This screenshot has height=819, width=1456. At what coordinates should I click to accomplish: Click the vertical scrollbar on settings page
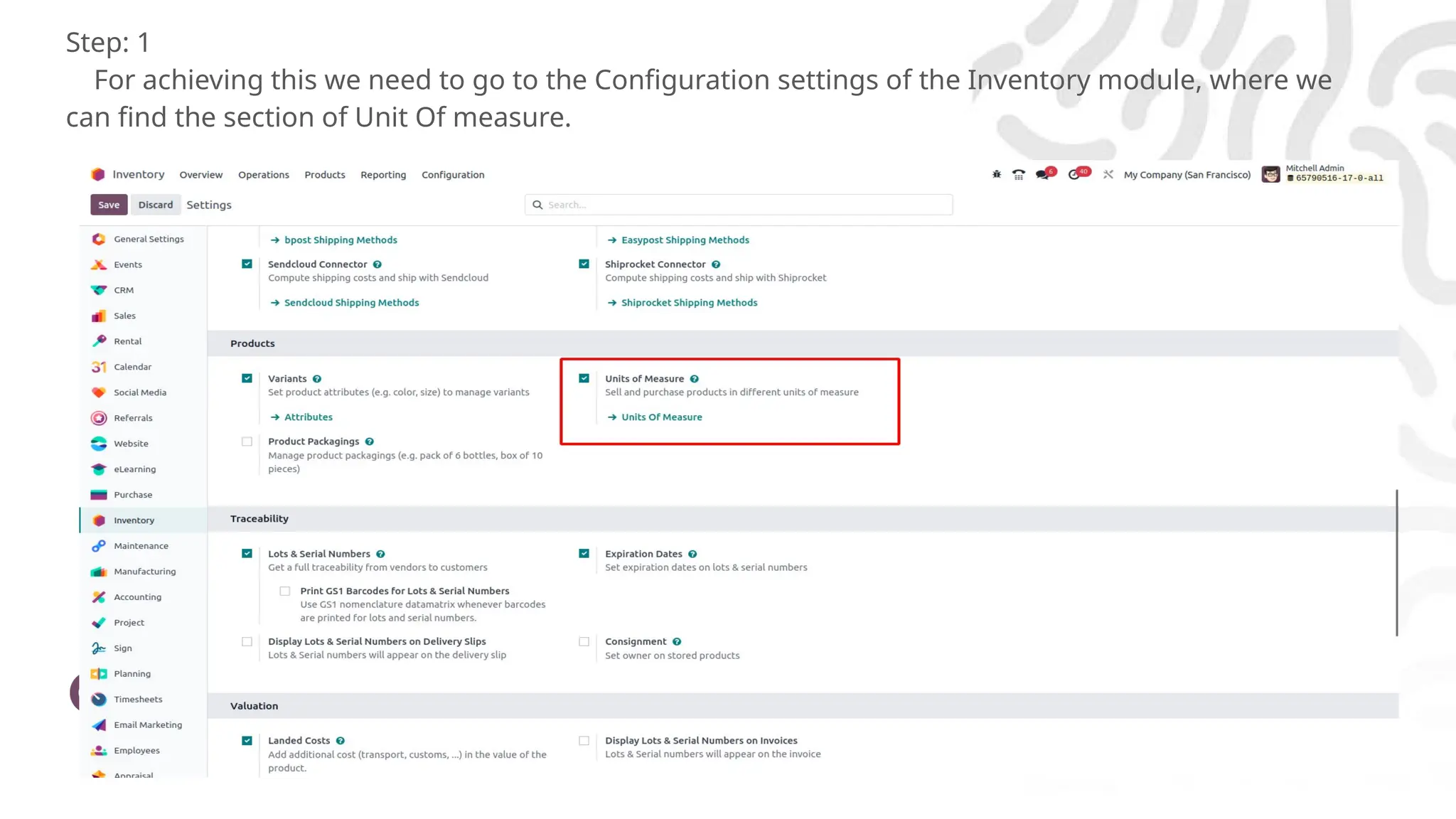point(1396,562)
